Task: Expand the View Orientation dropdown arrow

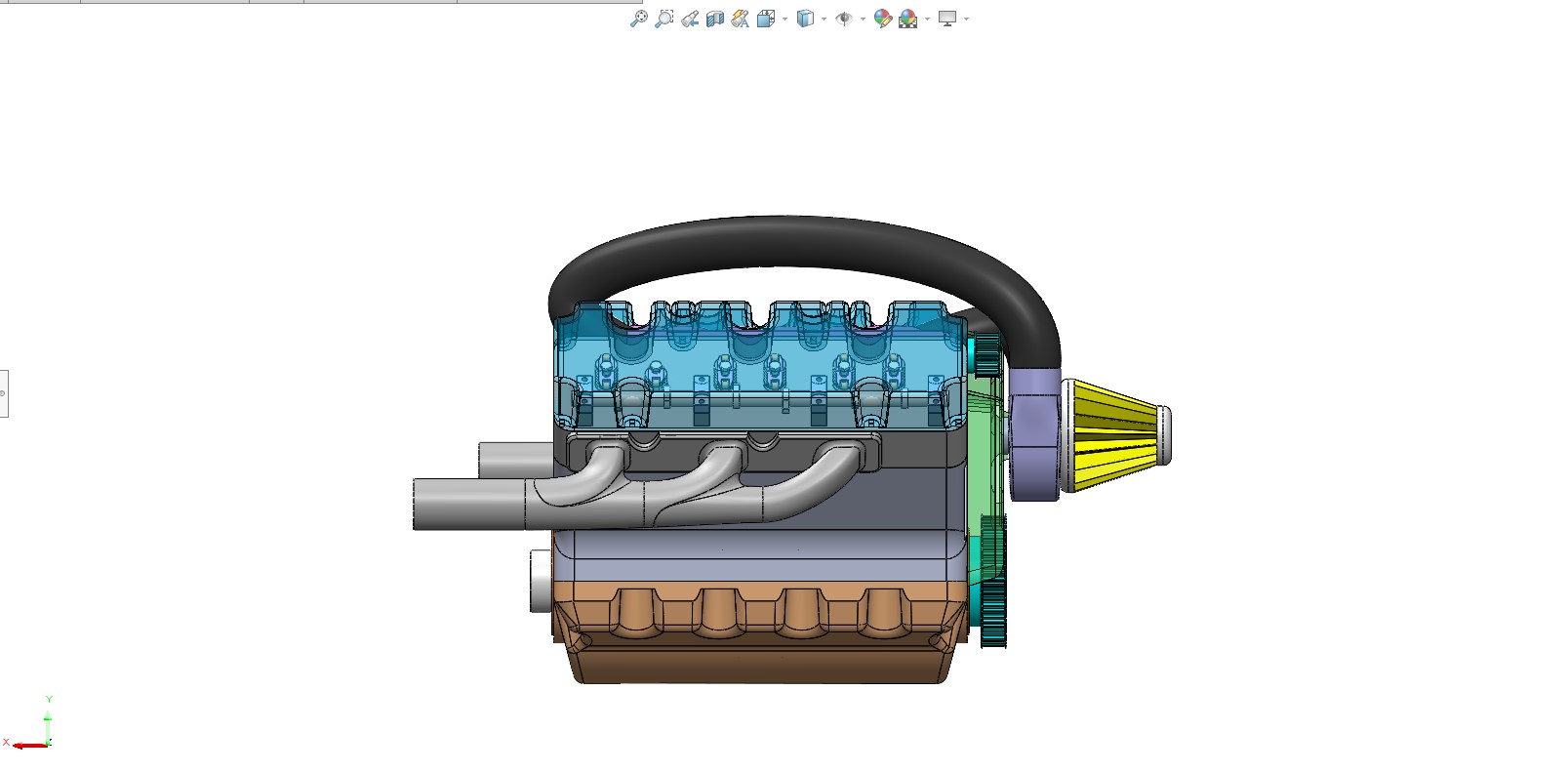Action: (784, 20)
